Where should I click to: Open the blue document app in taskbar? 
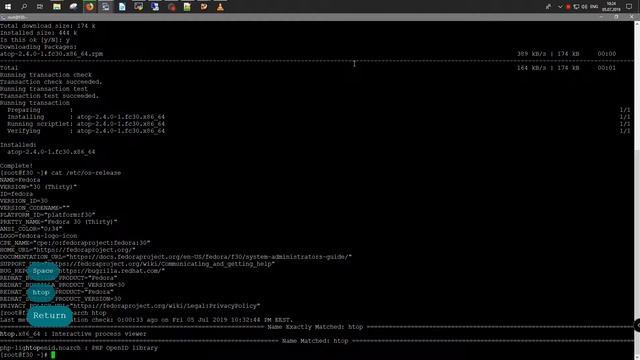[122, 7]
